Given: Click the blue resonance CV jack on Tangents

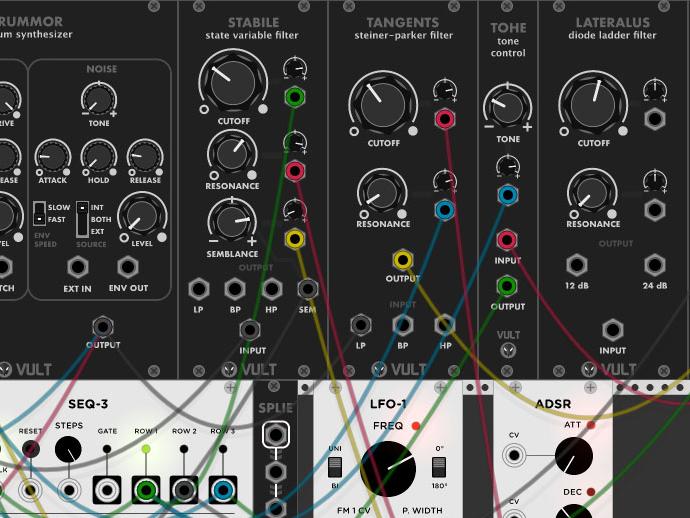Looking at the screenshot, I should tap(444, 210).
